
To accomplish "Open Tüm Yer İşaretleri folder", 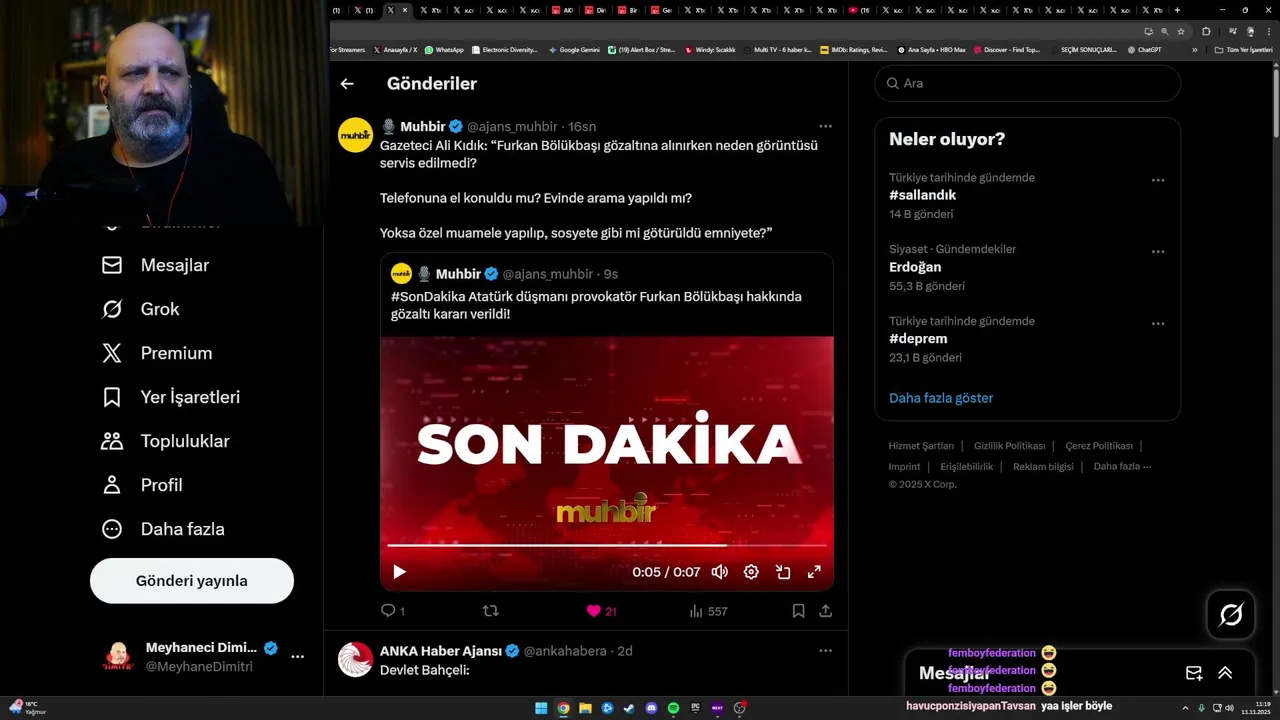I will (x=1243, y=49).
